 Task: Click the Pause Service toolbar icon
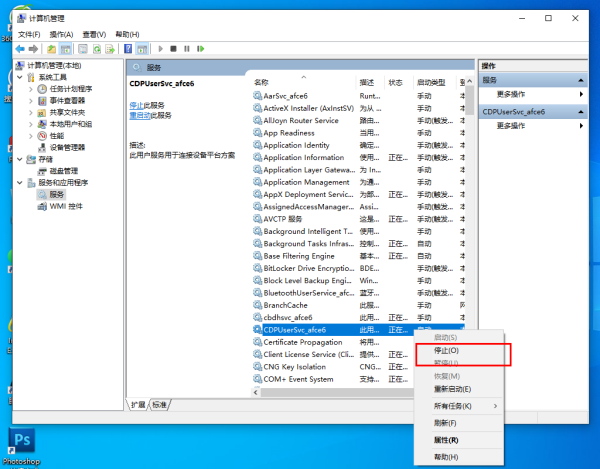click(x=187, y=49)
